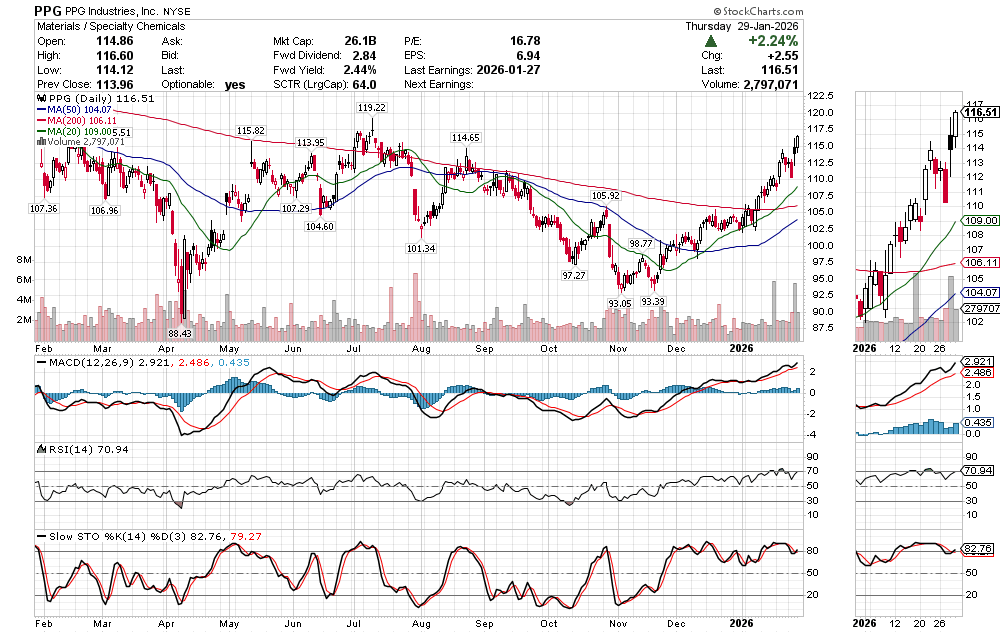Click the candlestick icon beside PPG (Daily)
Viewport: 1000px width, 633px height.
point(40,100)
